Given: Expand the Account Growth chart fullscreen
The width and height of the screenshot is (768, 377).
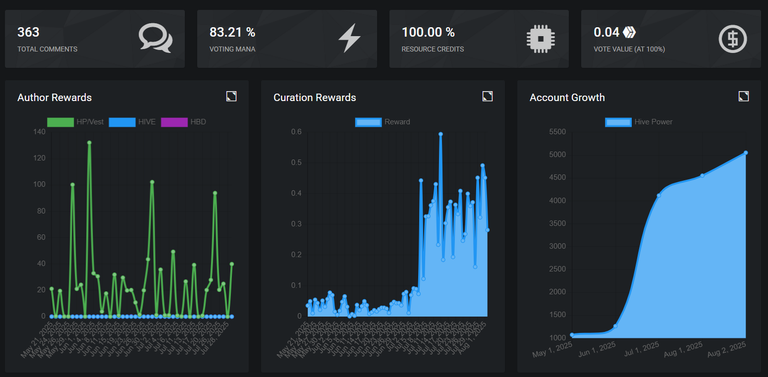Looking at the screenshot, I should (744, 96).
